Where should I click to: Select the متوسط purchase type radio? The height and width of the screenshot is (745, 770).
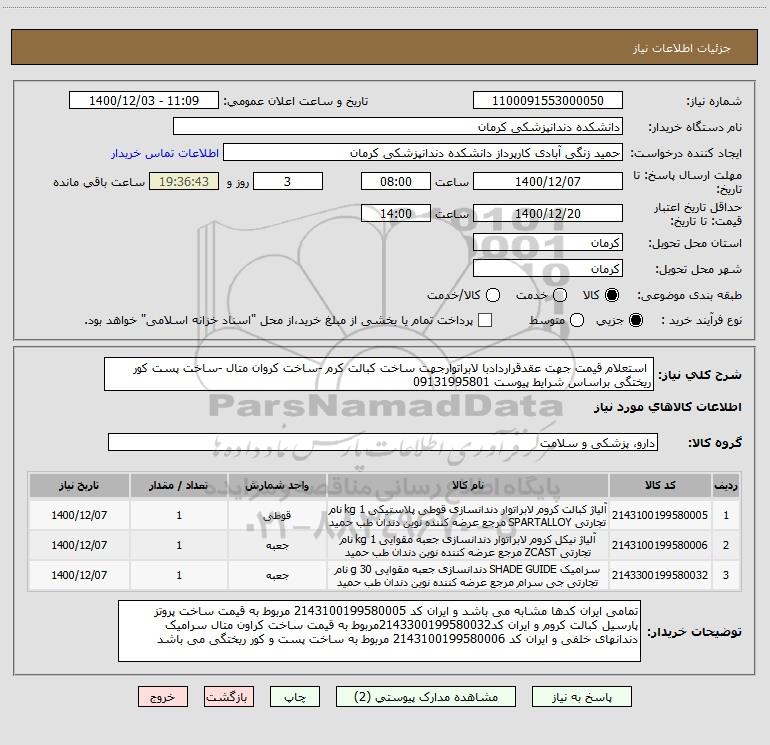click(x=577, y=320)
